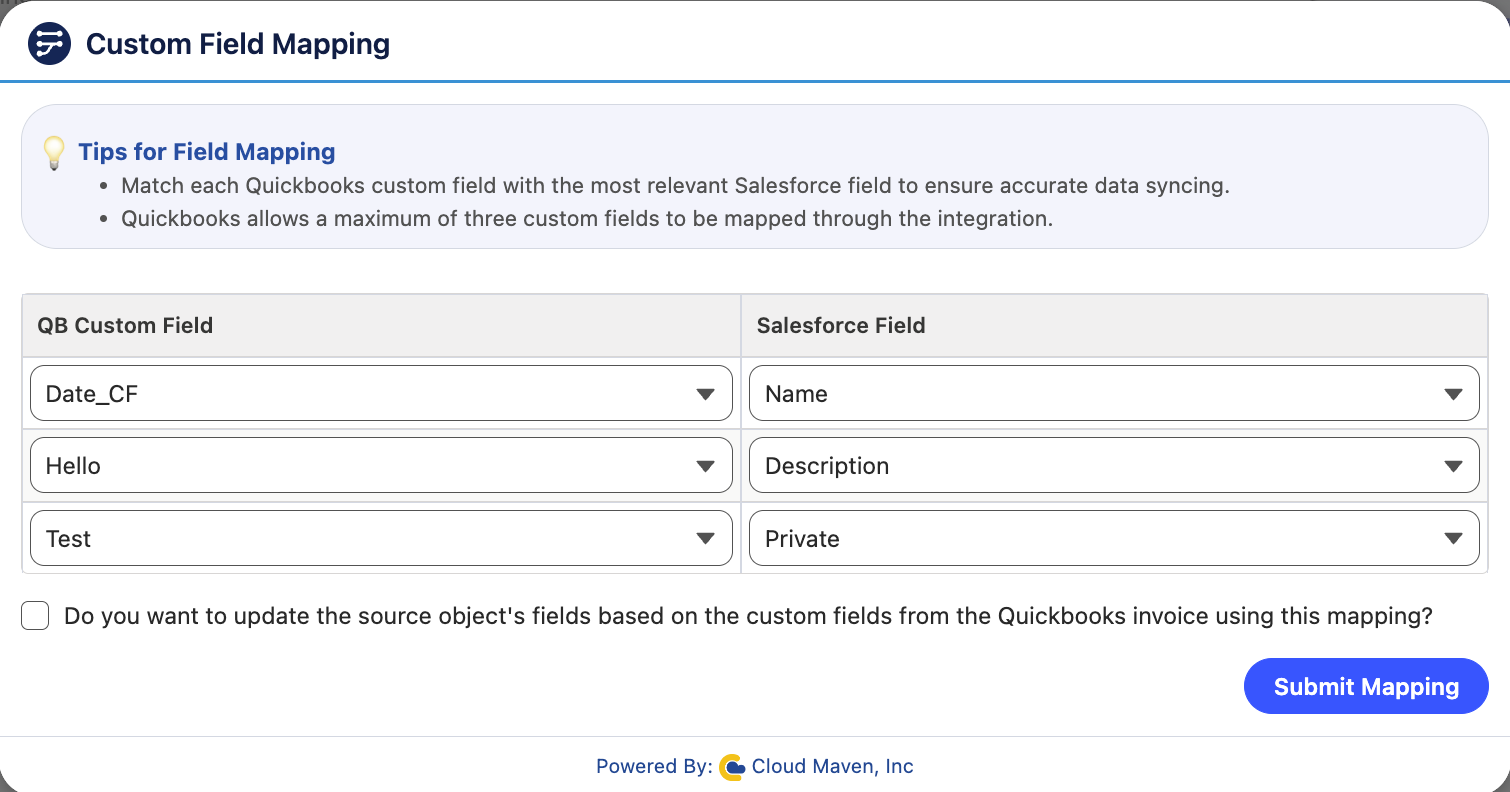
Task: Click the lightbulb tips icon
Action: 54,153
